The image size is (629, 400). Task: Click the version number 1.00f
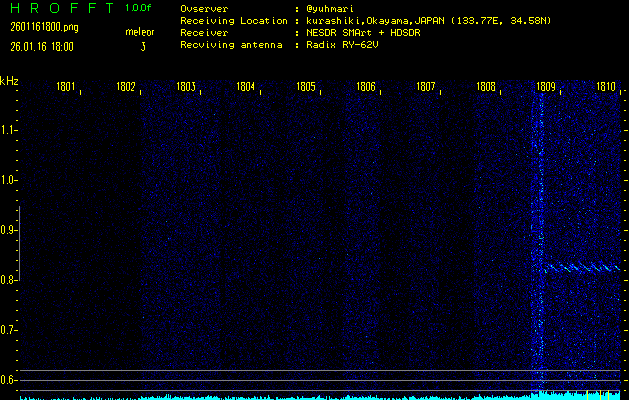click(138, 8)
